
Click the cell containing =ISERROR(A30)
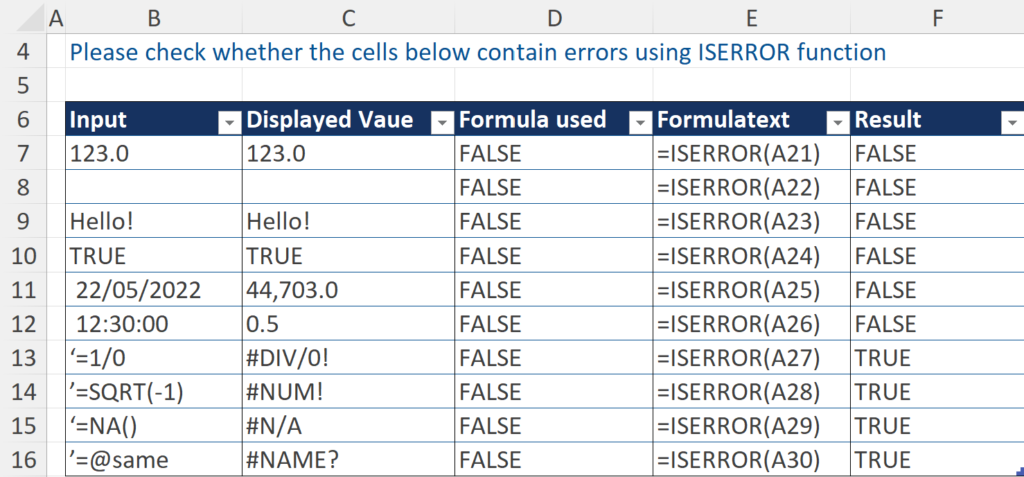[x=749, y=460]
